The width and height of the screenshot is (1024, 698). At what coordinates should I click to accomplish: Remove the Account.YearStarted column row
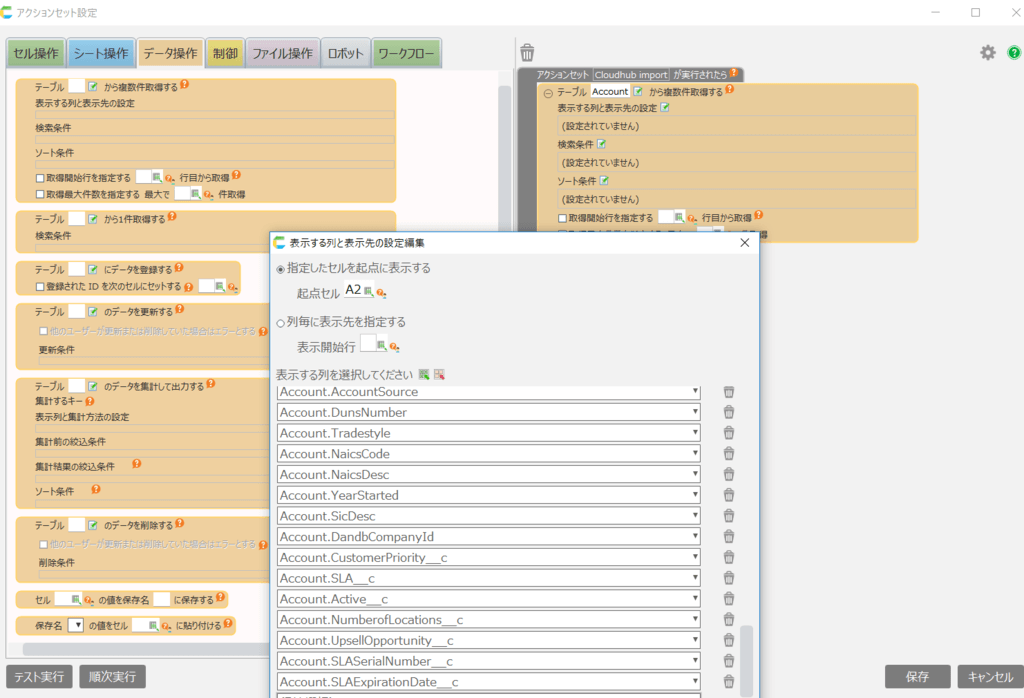pyautogui.click(x=729, y=495)
